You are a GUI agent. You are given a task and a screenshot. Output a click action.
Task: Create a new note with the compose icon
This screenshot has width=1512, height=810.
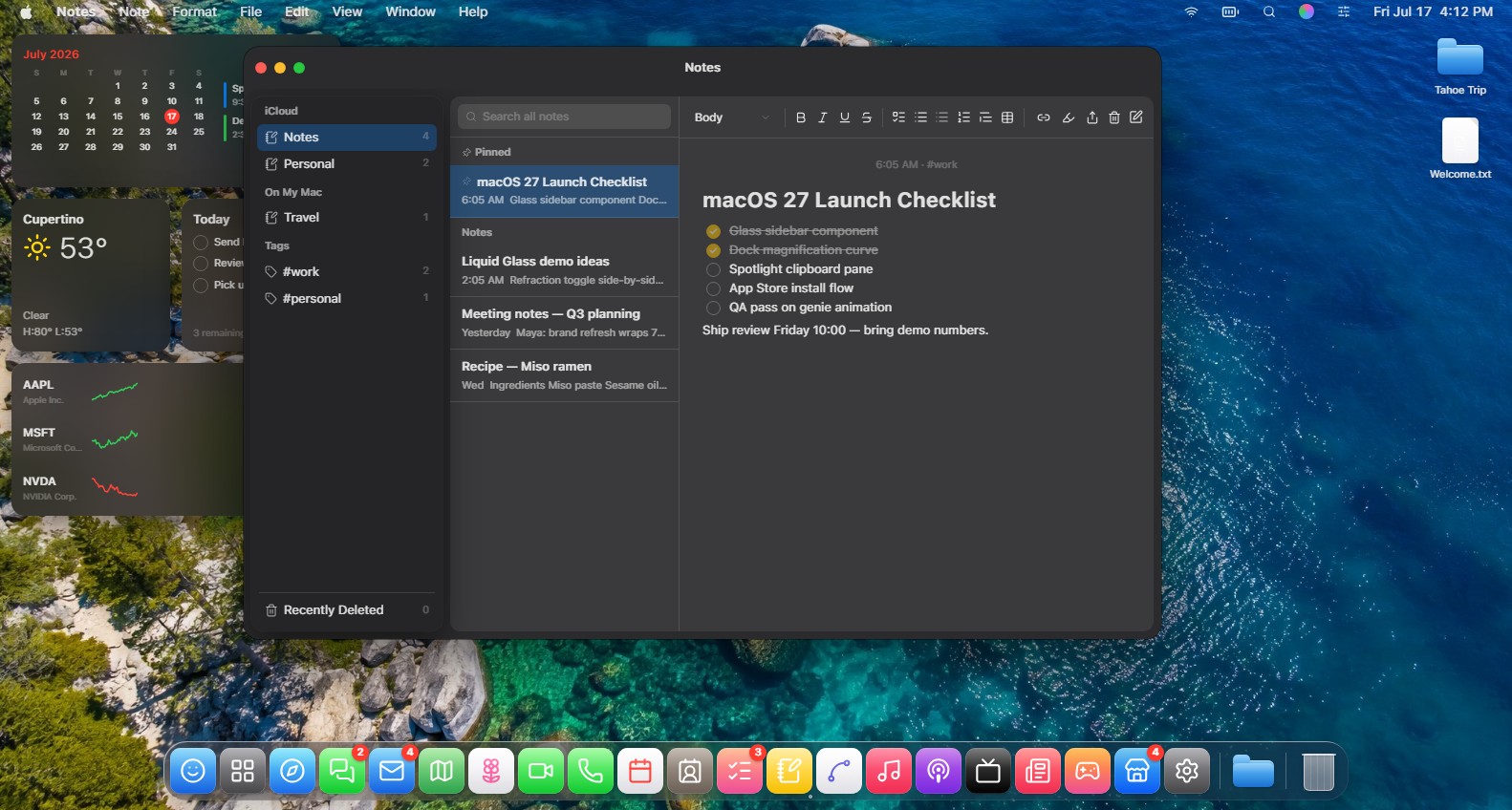coord(1136,117)
